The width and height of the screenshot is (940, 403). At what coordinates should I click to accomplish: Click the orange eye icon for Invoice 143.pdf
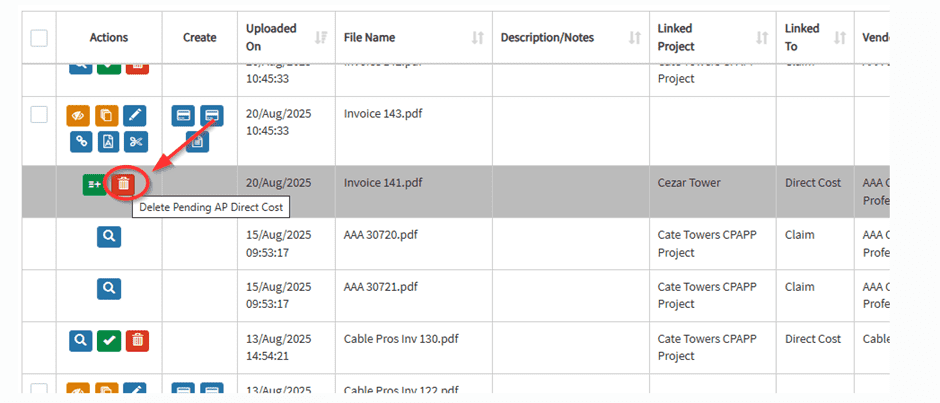(x=81, y=115)
